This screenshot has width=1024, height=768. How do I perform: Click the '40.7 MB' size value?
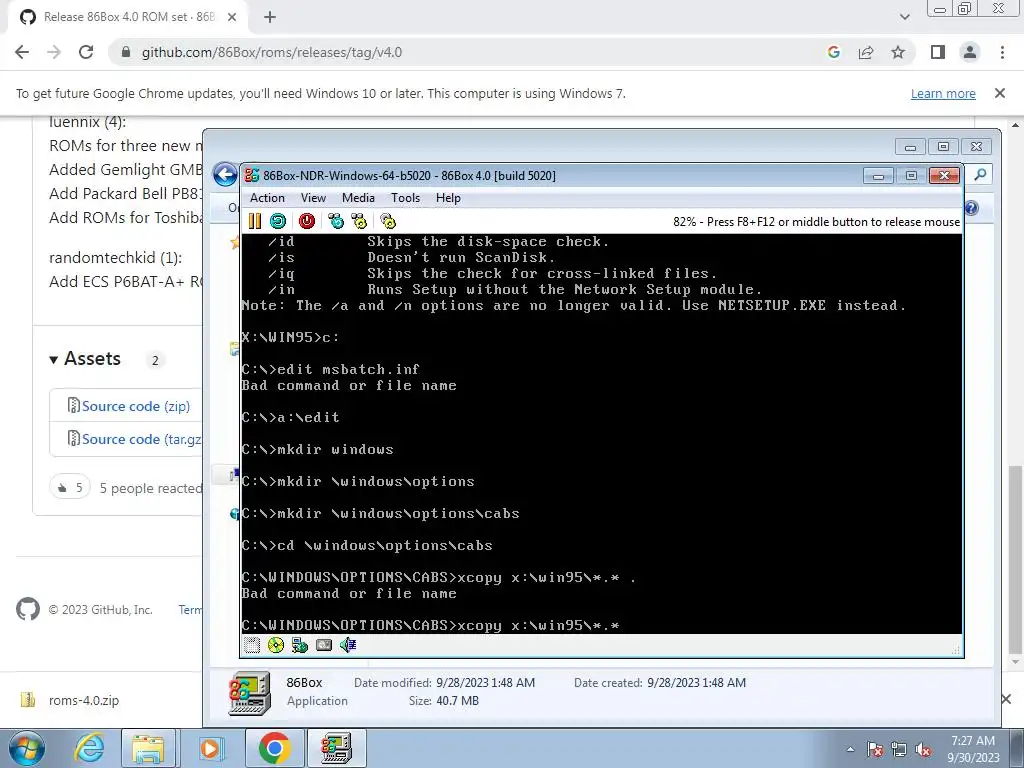[455, 701]
